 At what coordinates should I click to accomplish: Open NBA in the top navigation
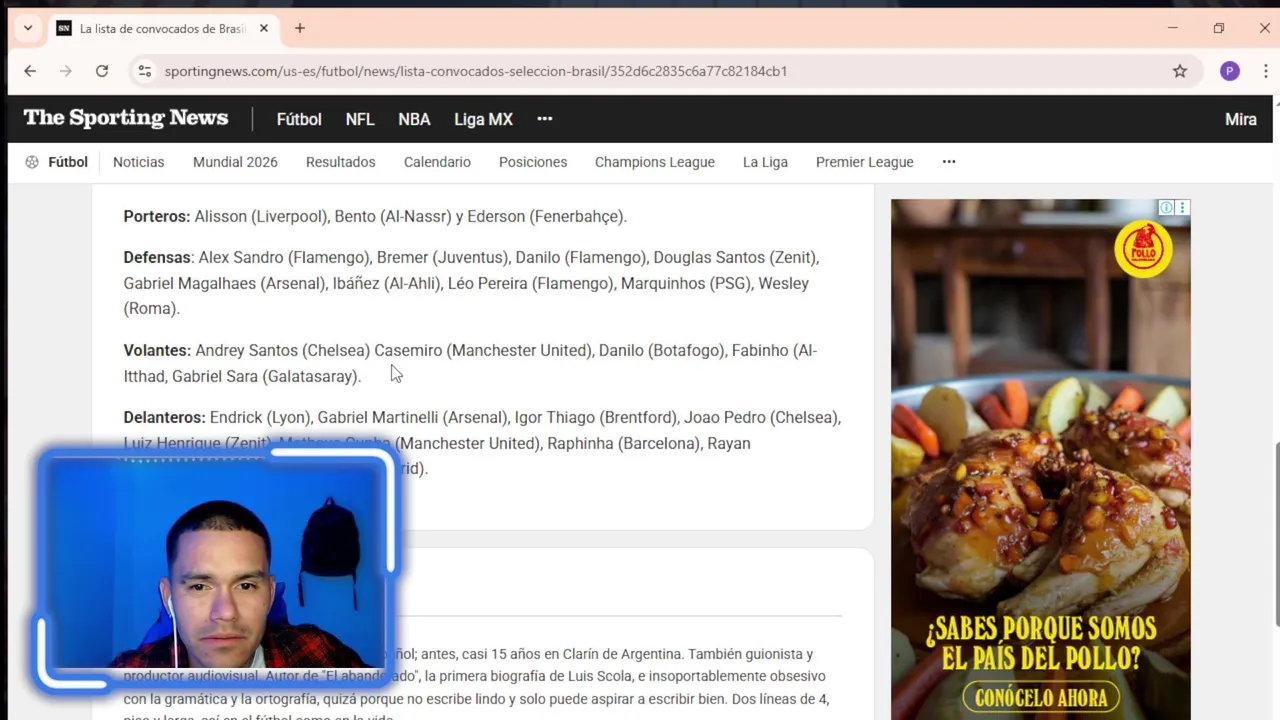point(414,119)
